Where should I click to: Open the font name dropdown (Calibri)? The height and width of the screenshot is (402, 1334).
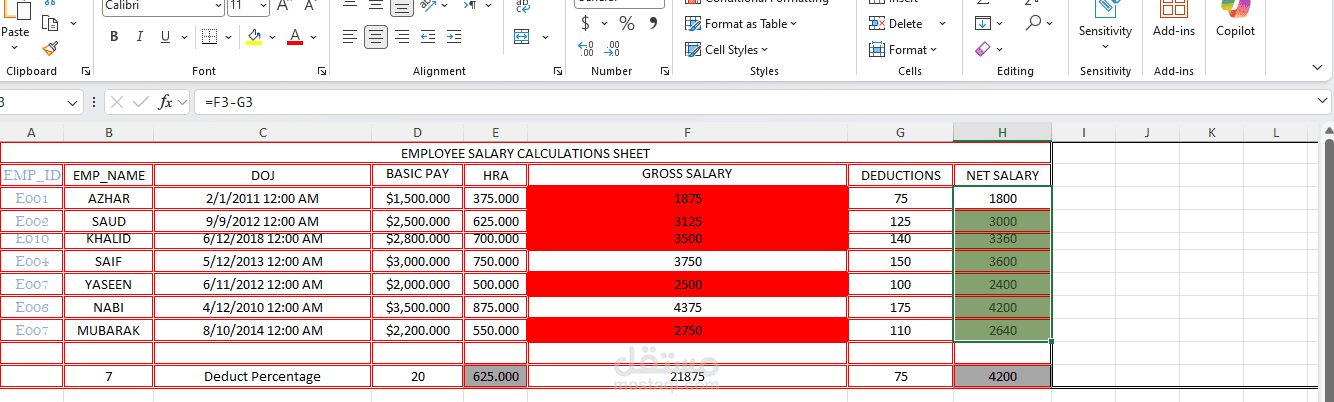(218, 5)
